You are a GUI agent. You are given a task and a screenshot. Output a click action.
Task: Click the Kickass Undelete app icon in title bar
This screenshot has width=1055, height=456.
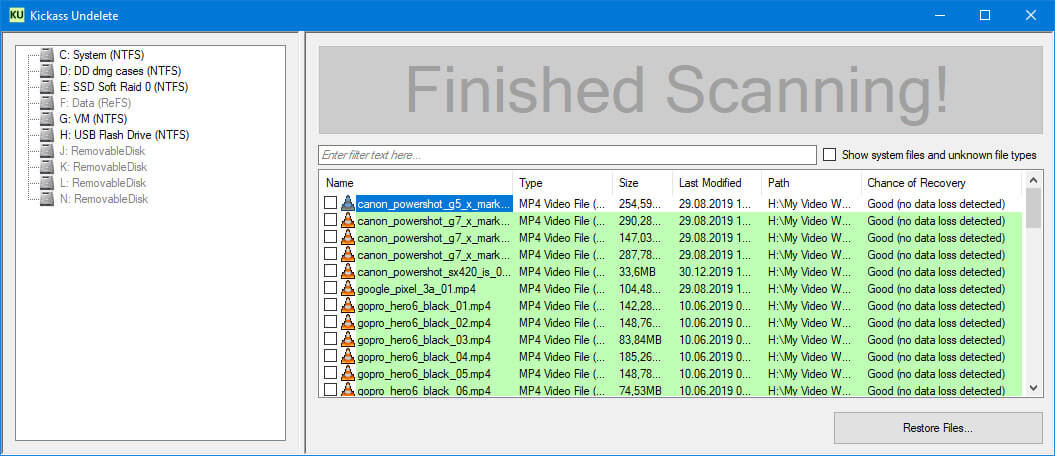16,15
